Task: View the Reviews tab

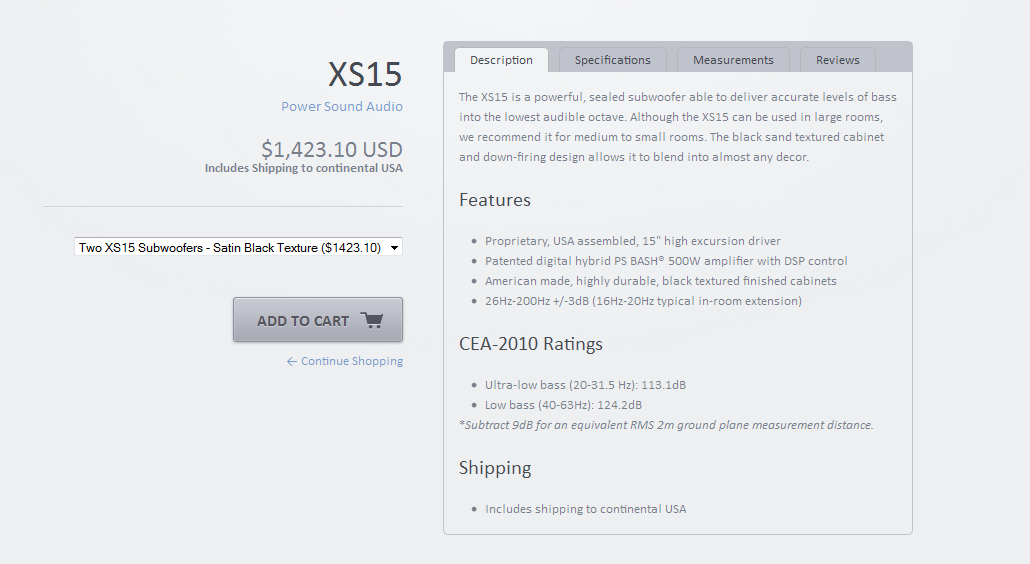Action: point(838,60)
